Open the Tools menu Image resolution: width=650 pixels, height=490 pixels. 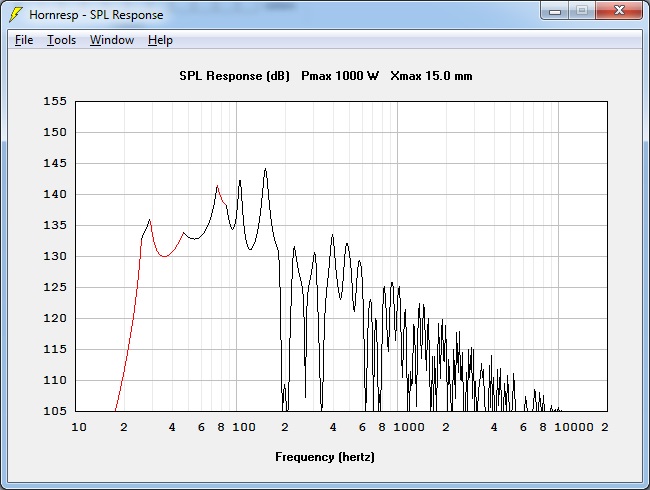click(x=61, y=40)
